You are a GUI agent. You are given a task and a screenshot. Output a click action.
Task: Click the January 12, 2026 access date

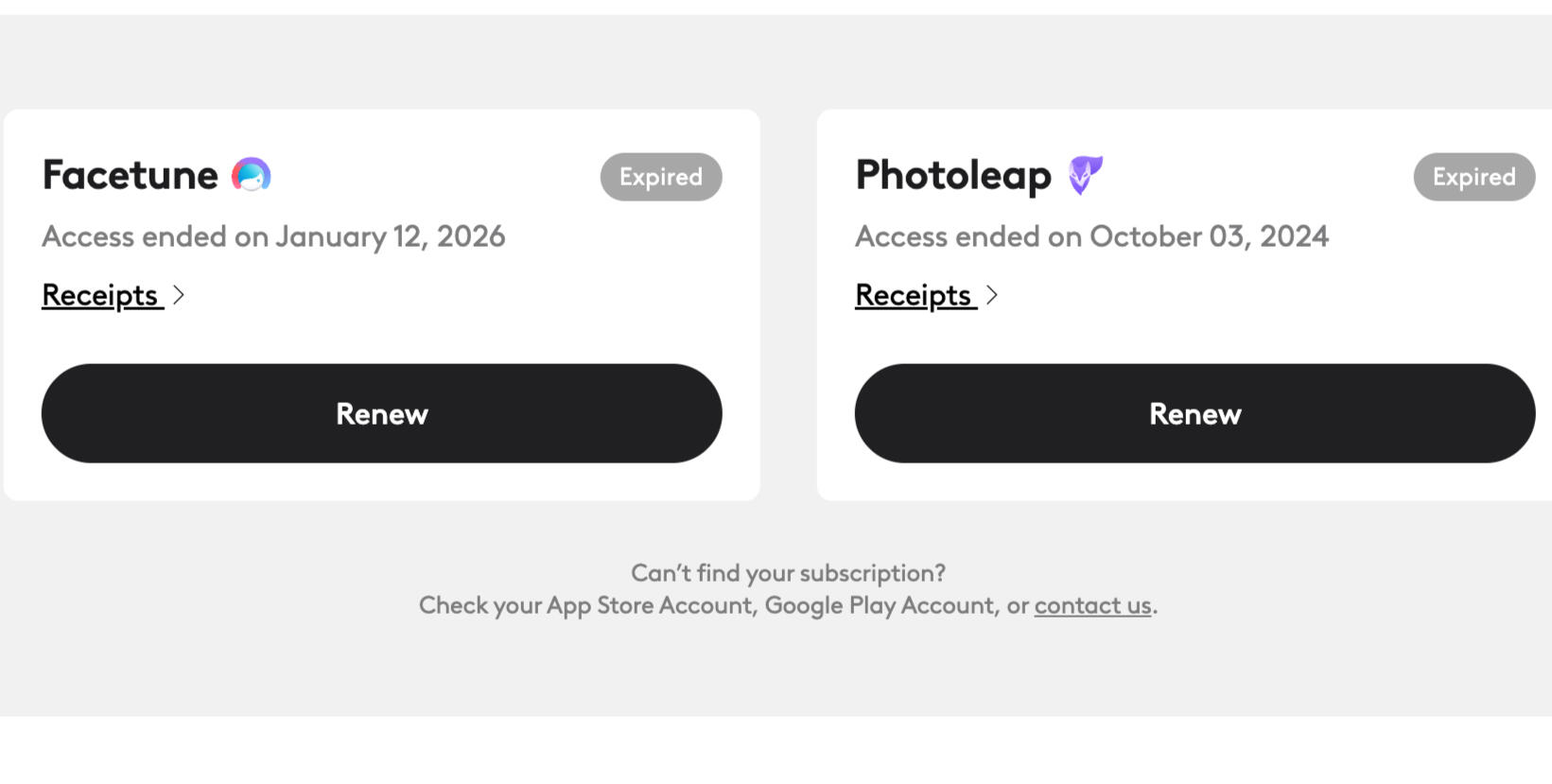[x=390, y=236]
